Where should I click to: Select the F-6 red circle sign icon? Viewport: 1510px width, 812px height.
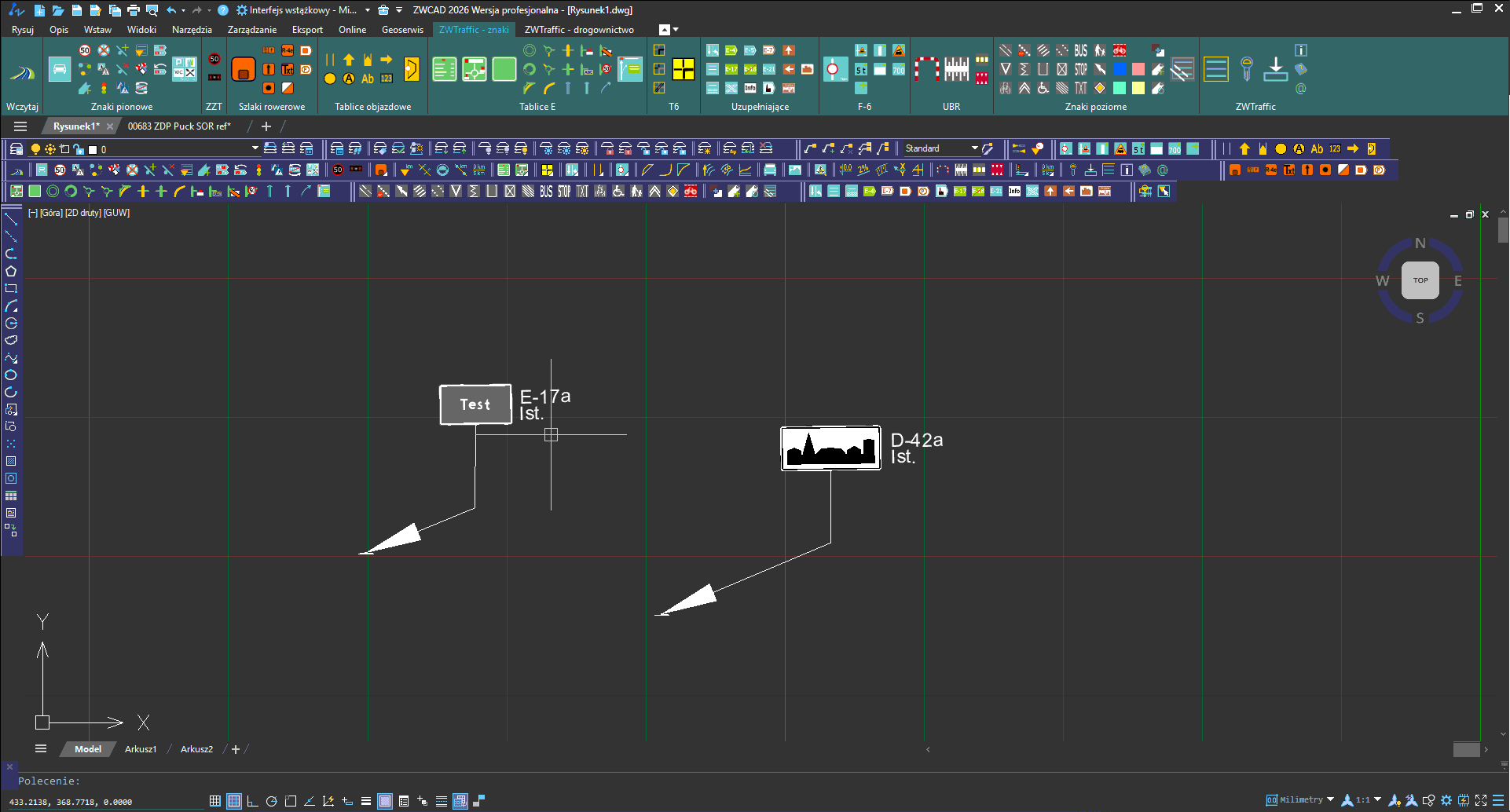click(x=834, y=69)
